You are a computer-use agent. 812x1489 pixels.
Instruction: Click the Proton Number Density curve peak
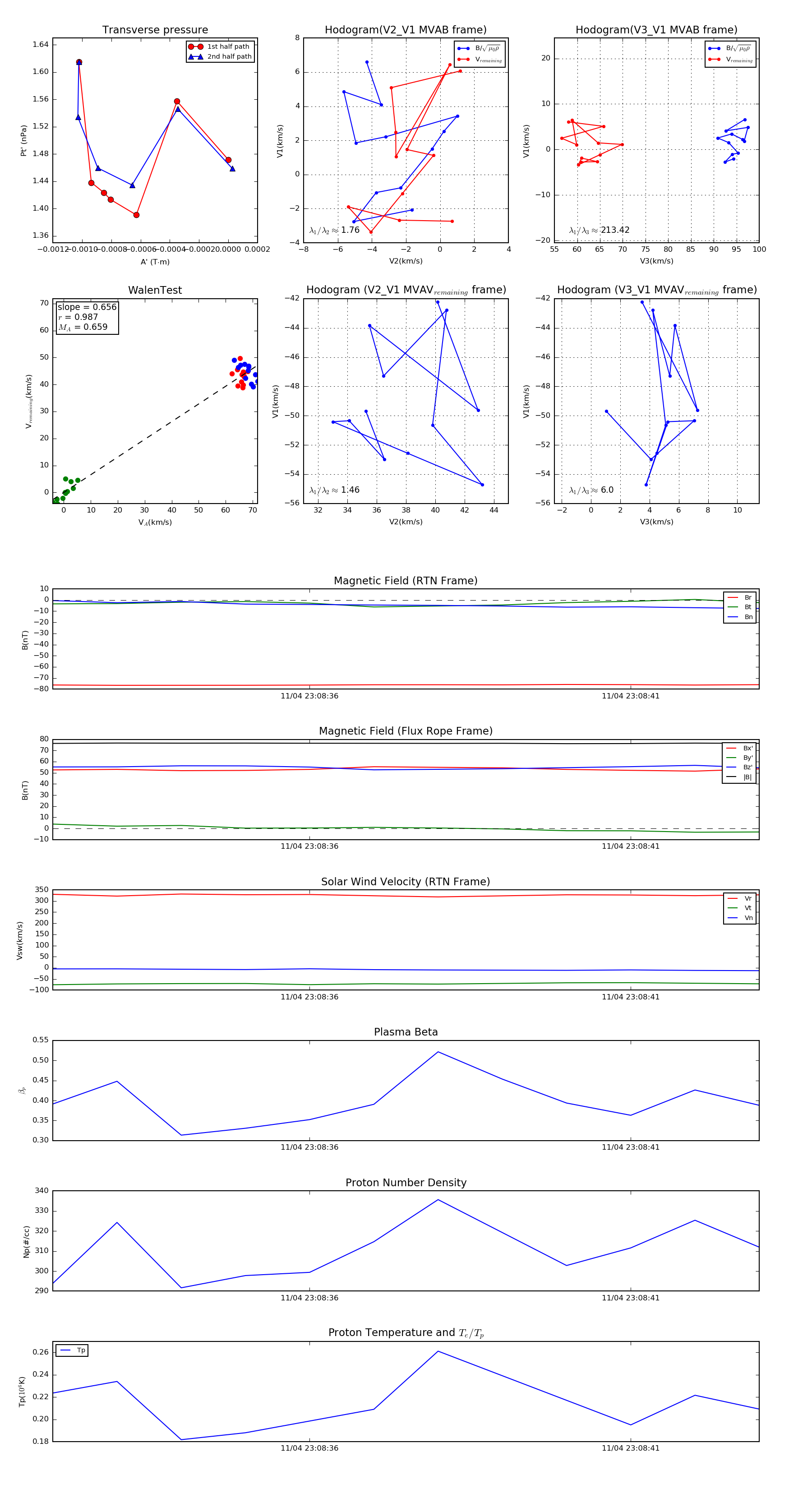pos(438,1199)
